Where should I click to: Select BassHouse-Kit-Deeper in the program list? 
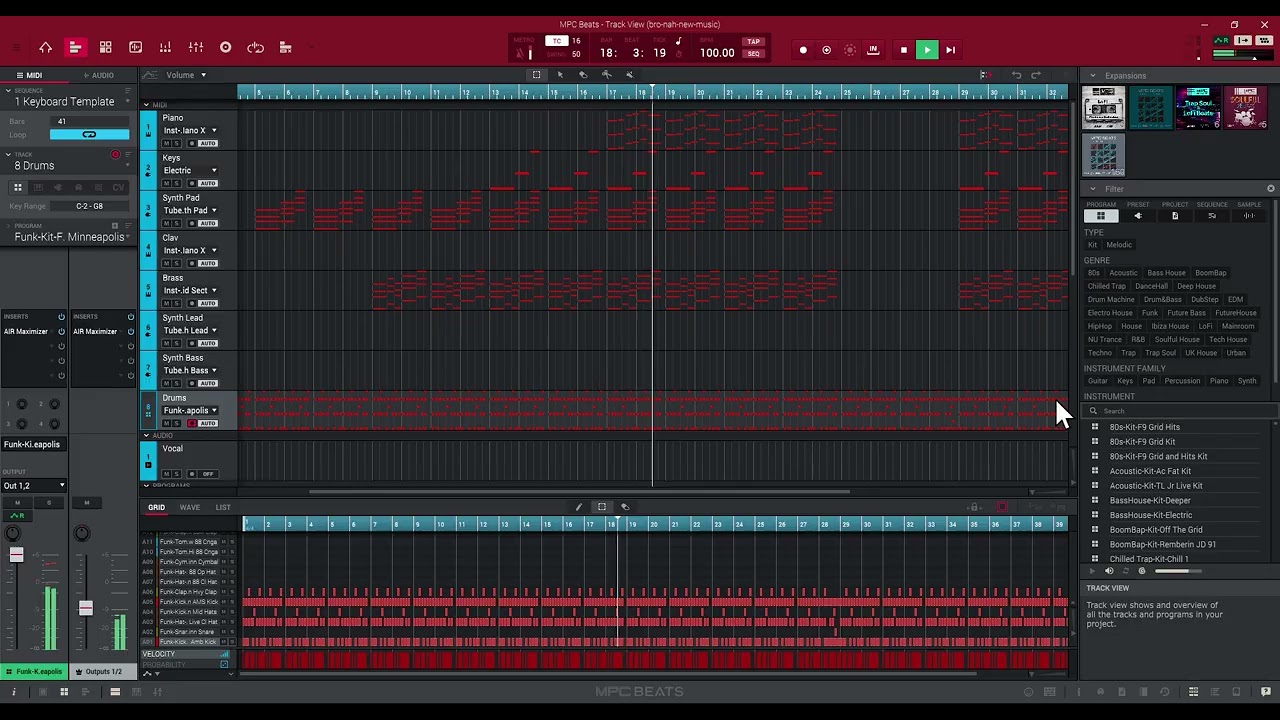point(1150,500)
